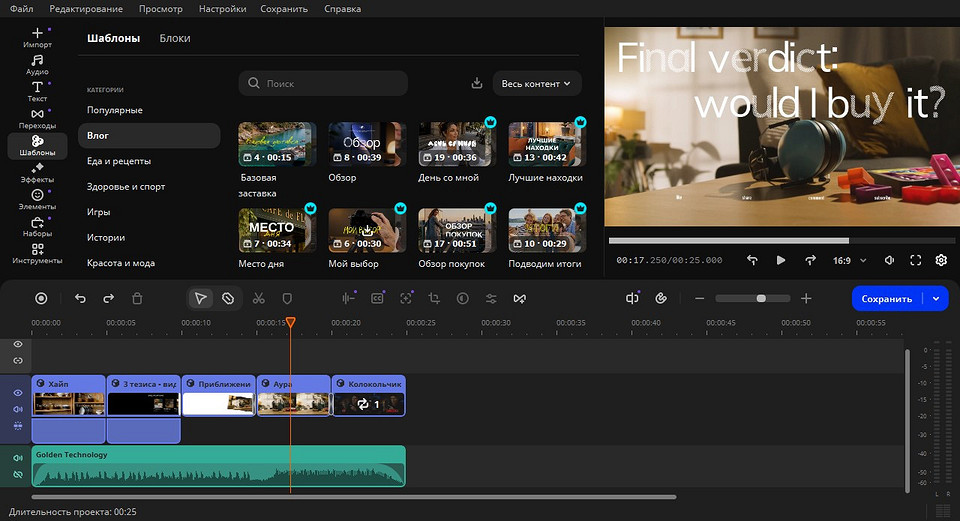This screenshot has width=960, height=521.
Task: Open the 16:9 aspect ratio dropdown
Action: [849, 260]
